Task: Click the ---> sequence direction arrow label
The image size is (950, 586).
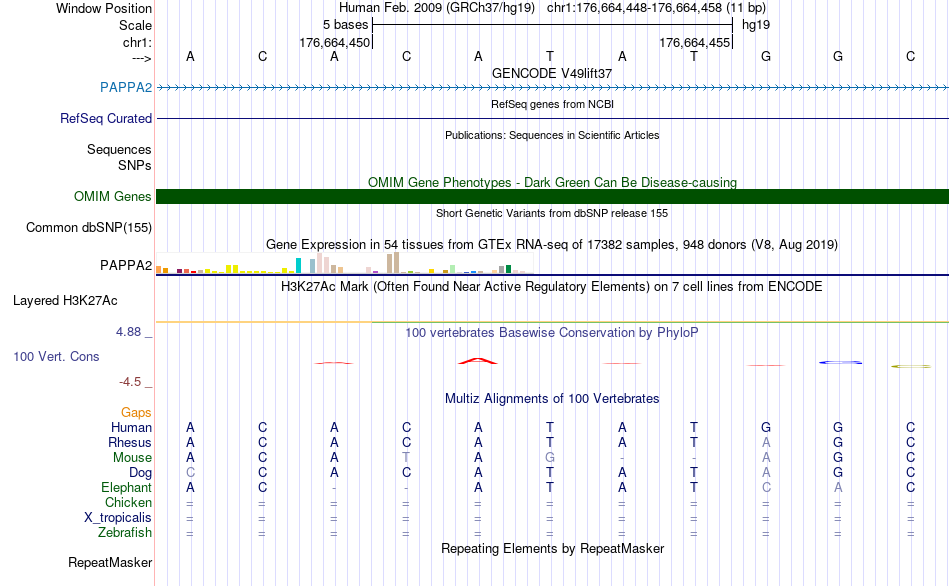Action: (x=141, y=58)
